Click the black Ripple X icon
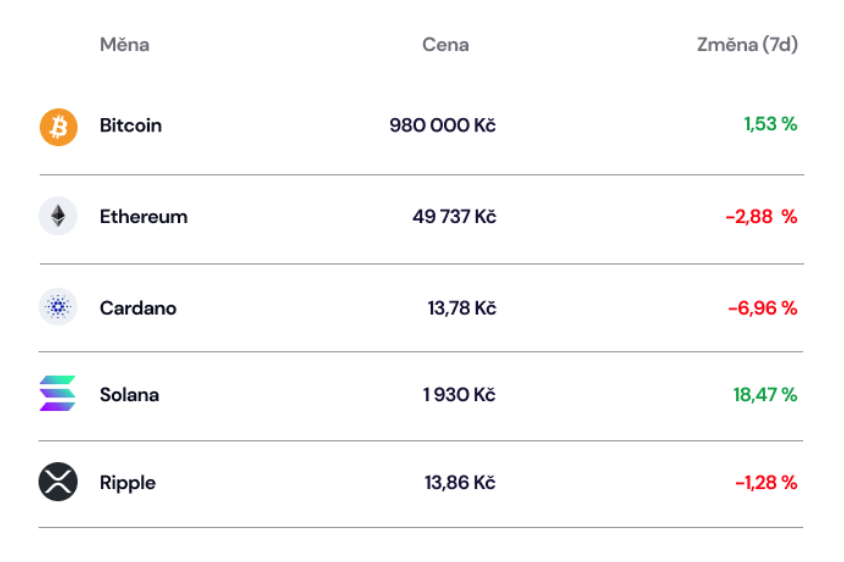Image resolution: width=844 pixels, height=562 pixels. tap(58, 482)
